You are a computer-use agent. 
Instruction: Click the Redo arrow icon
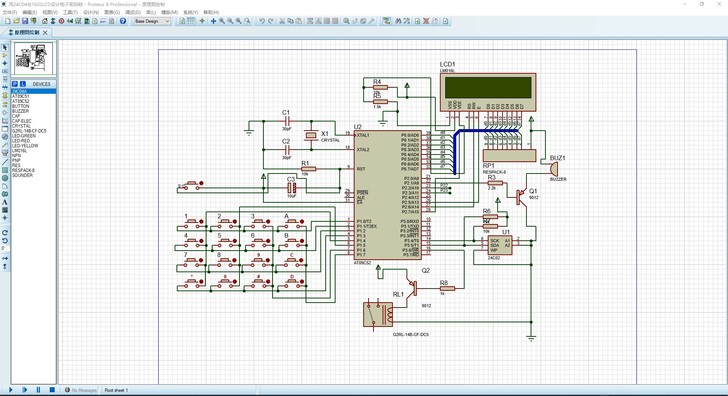click(x=271, y=21)
